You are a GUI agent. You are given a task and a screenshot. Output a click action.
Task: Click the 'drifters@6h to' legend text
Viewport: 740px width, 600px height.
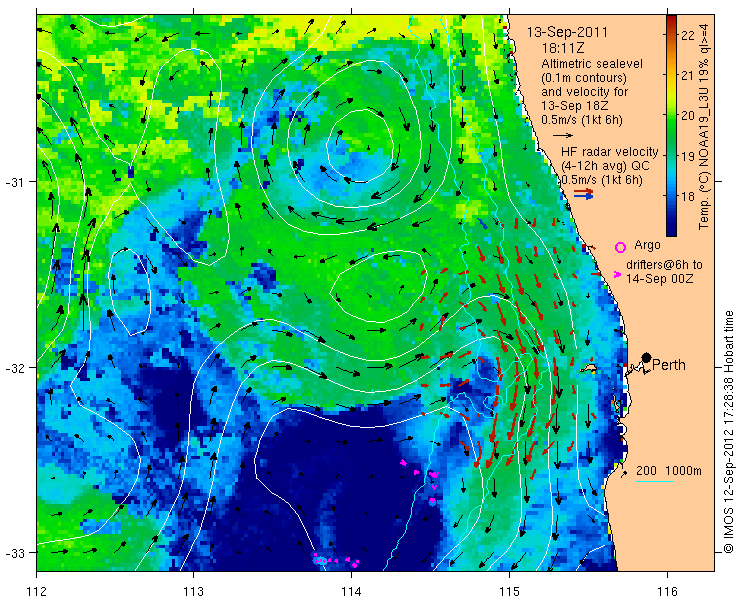click(664, 265)
